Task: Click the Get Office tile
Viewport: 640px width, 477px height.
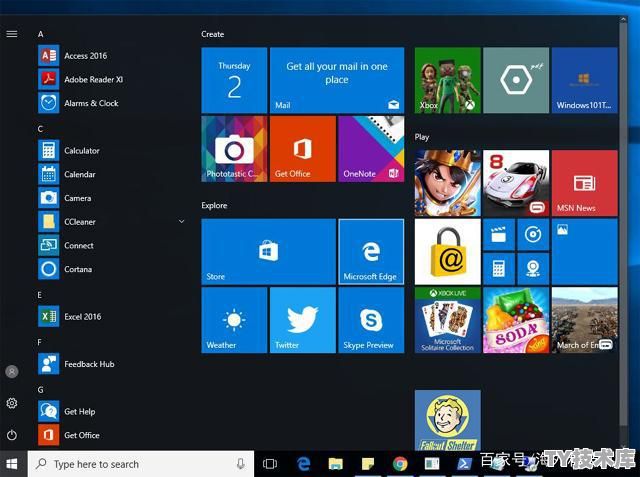Action: click(303, 149)
